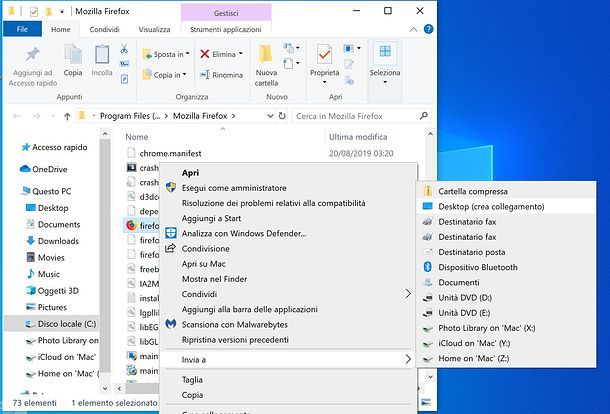
Task: Switch to Strumenti applicazioni tab
Action: [x=226, y=29]
